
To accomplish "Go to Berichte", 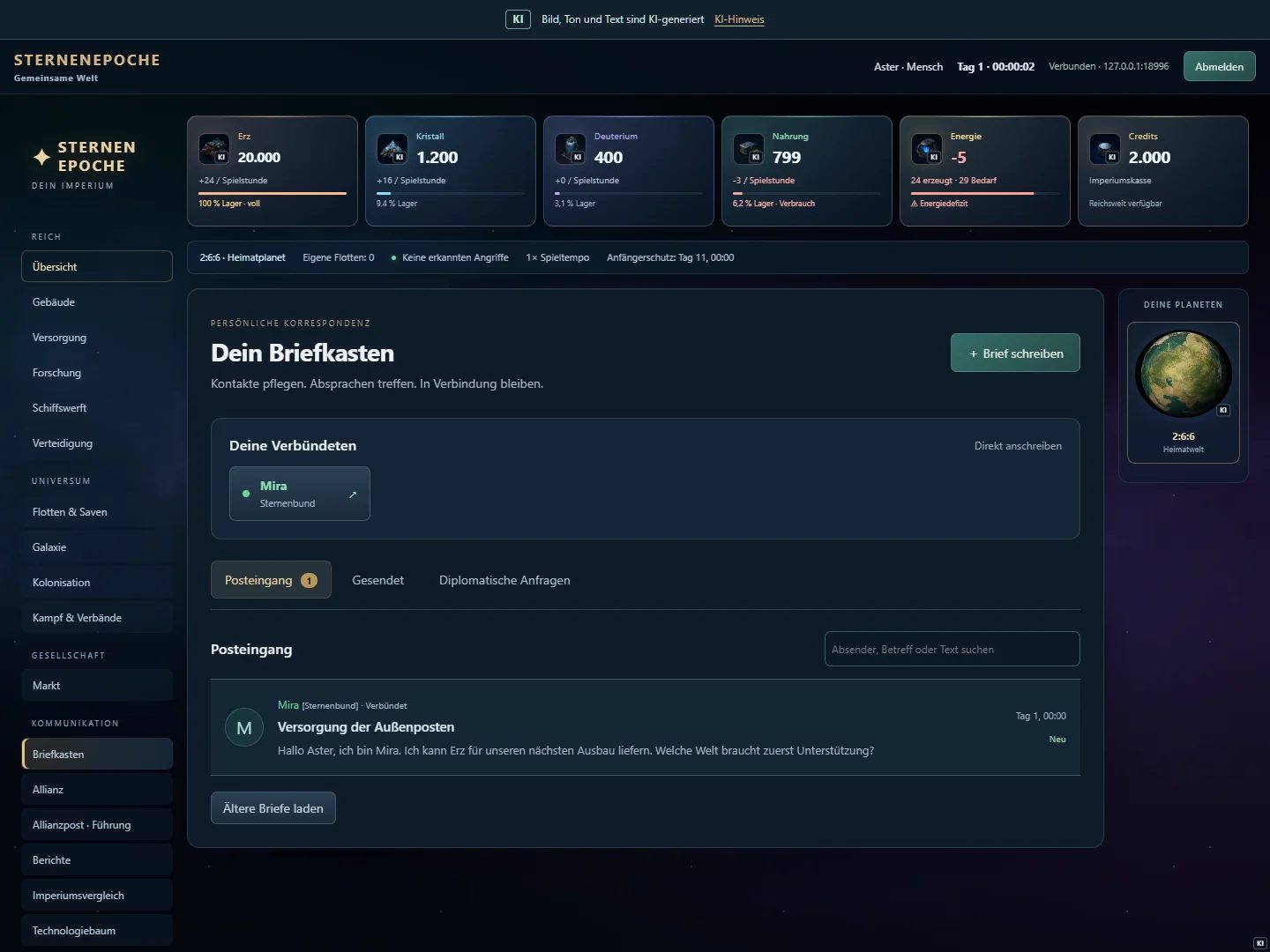I will click(x=97, y=860).
